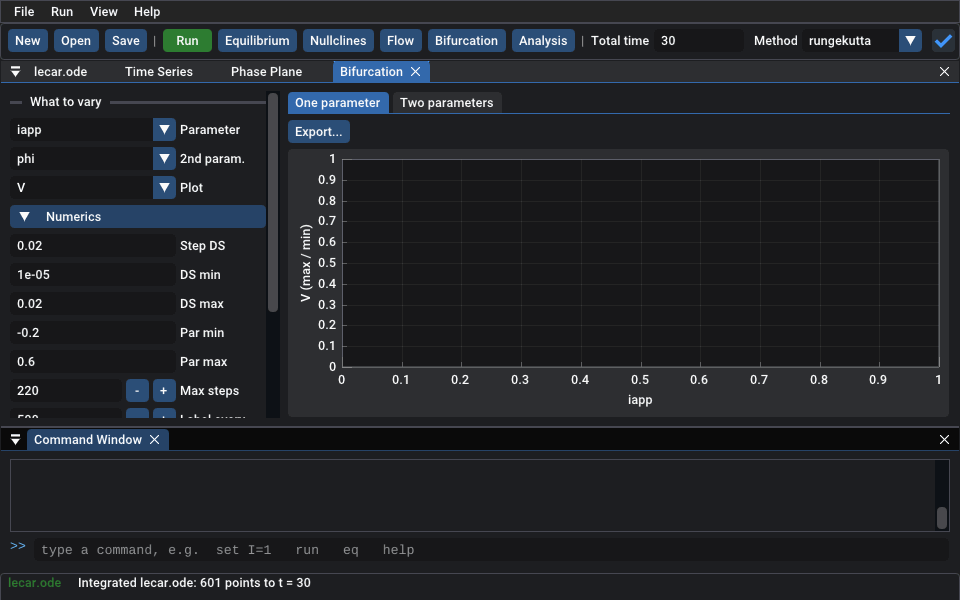This screenshot has width=960, height=600.
Task: Click the Save toolbar button
Action: point(126,41)
